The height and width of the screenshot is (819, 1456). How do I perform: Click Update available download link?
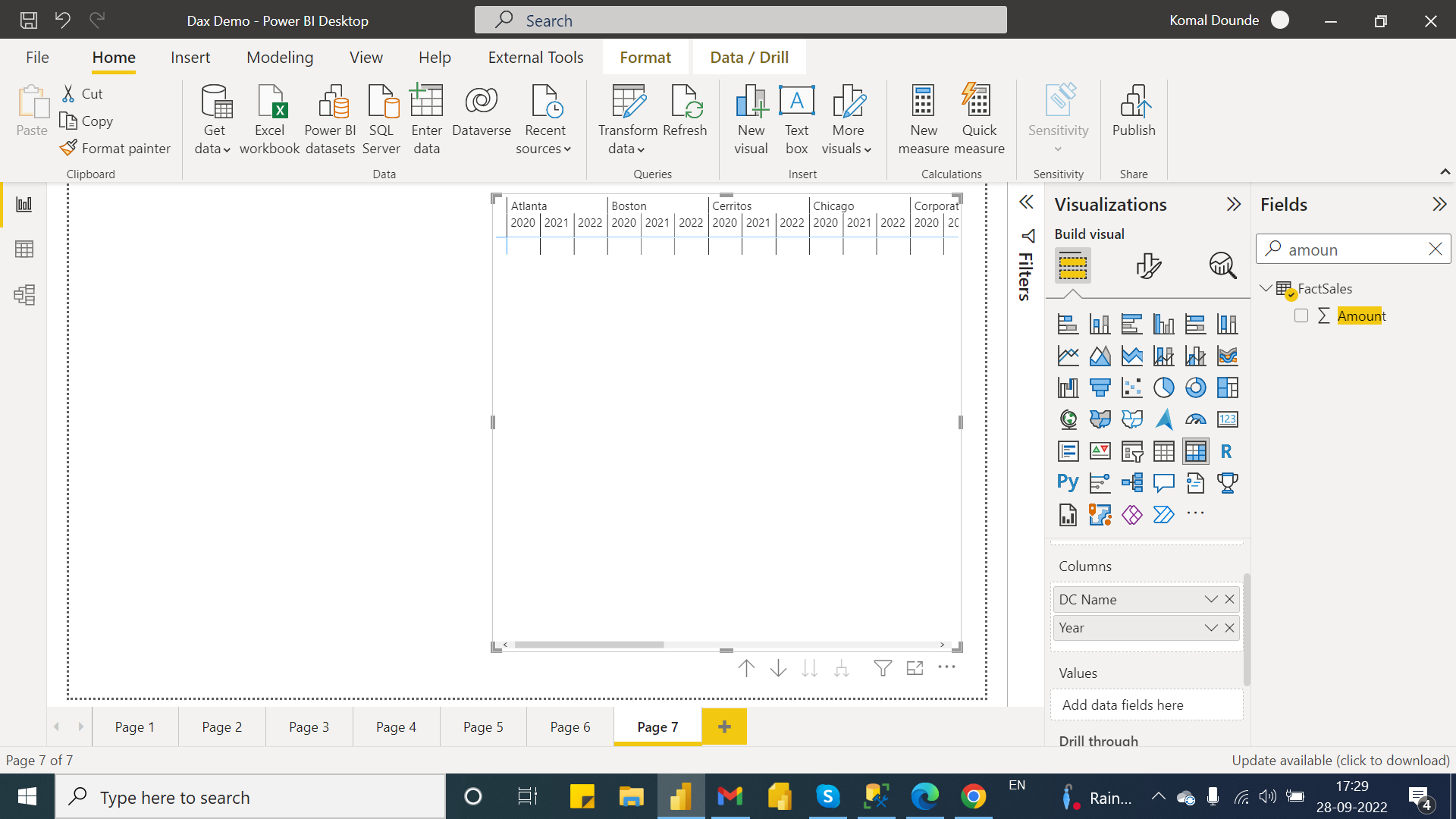[1340, 761]
